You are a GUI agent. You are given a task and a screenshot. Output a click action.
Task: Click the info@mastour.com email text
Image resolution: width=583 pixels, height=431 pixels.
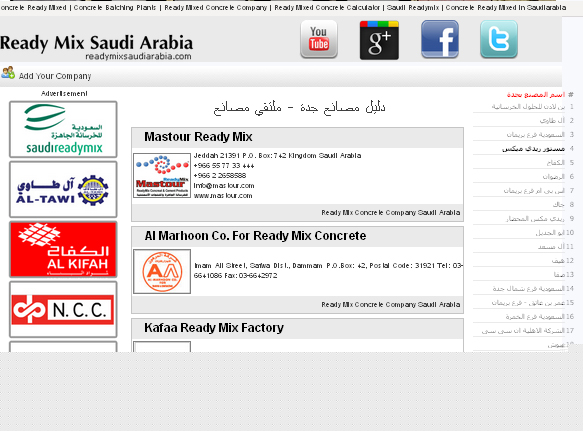(224, 186)
